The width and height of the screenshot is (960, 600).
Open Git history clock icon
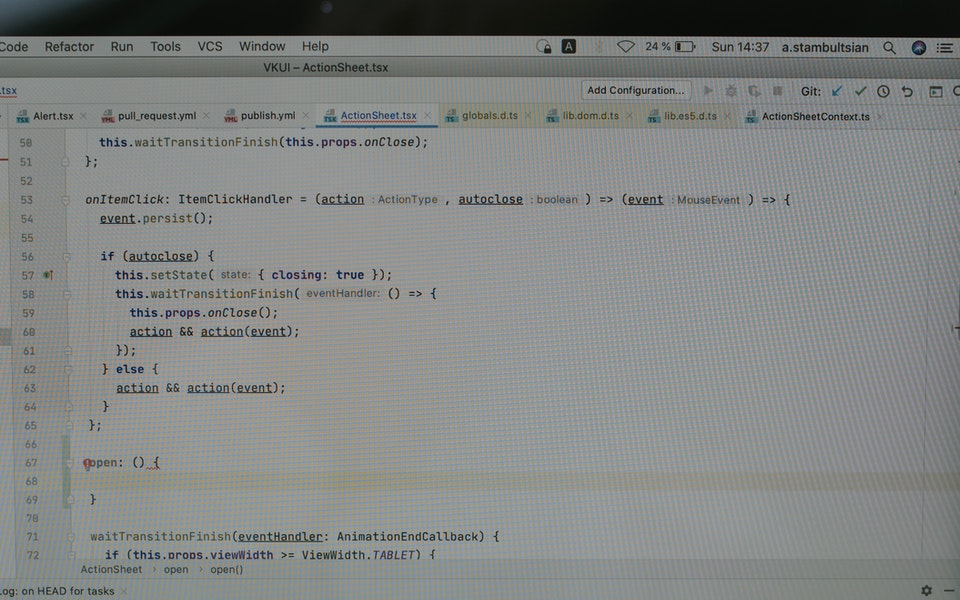tap(884, 91)
